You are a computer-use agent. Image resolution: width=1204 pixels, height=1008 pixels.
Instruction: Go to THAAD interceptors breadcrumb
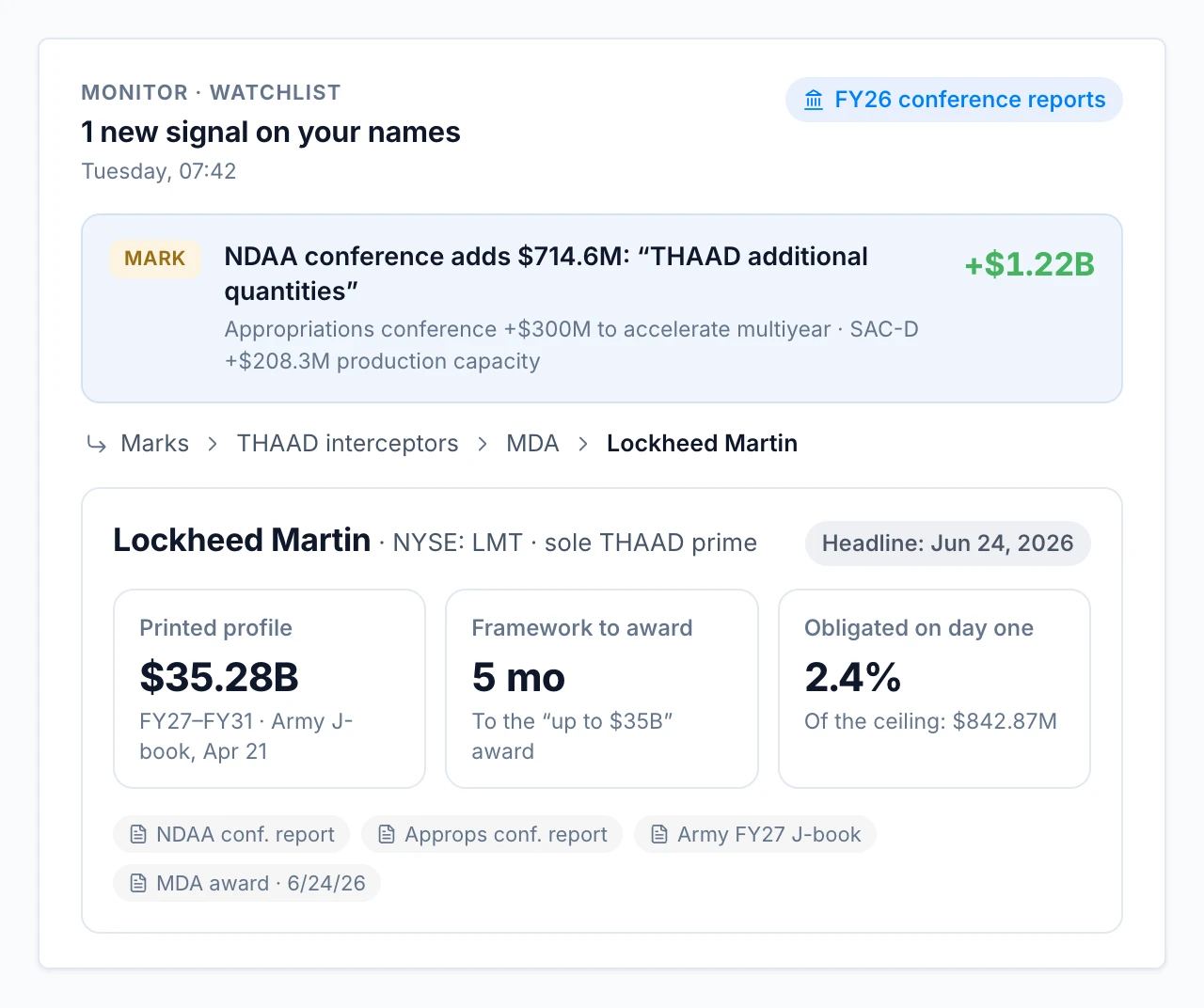347,444
